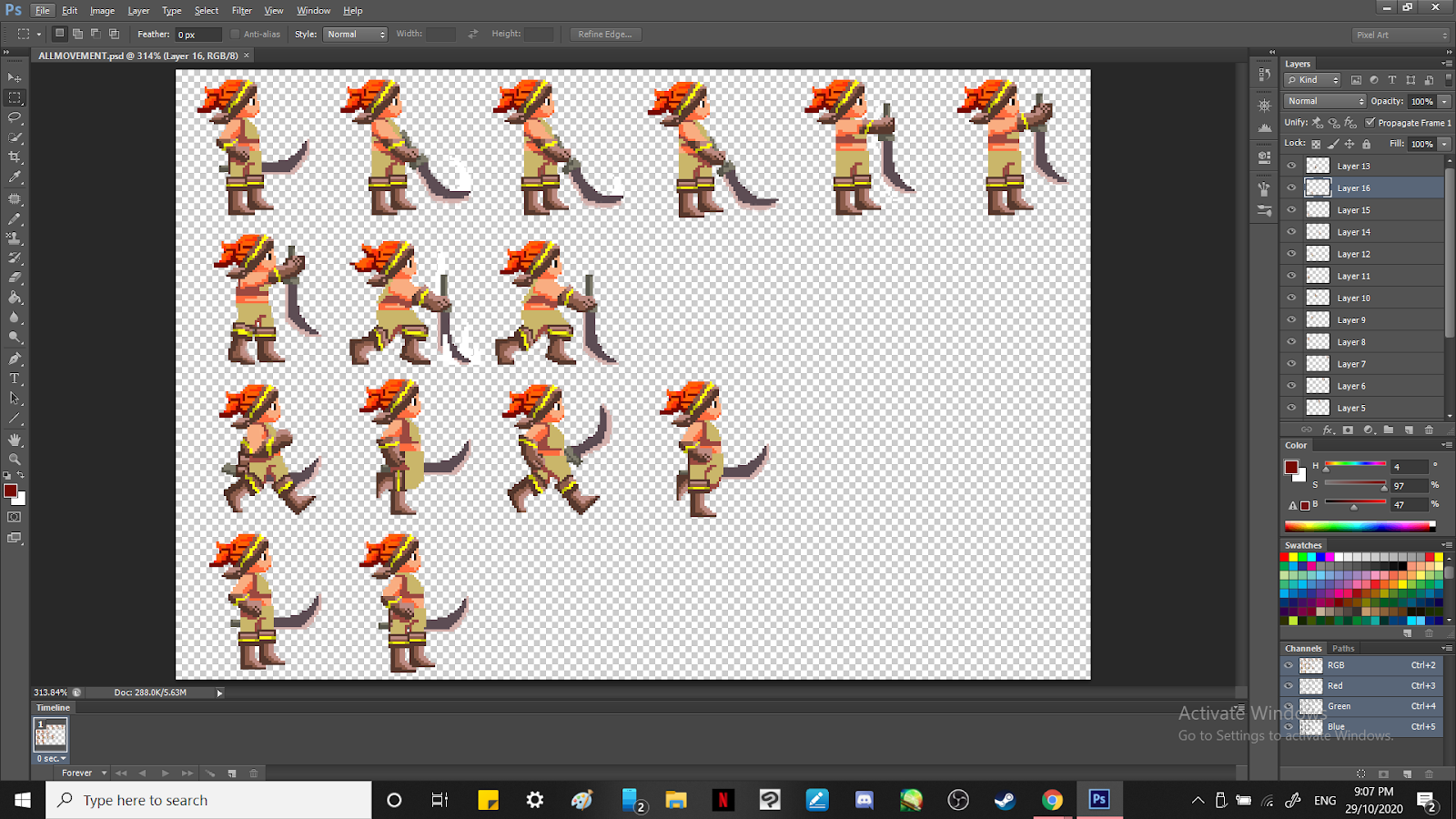Select the Paint Bucket tool
This screenshot has width=1456, height=819.
click(x=15, y=298)
